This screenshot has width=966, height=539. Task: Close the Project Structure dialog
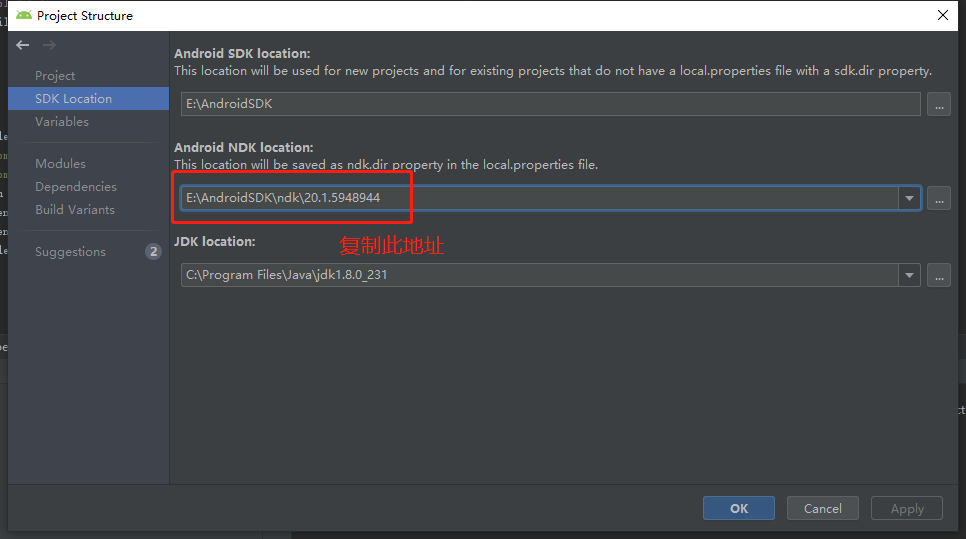(943, 15)
